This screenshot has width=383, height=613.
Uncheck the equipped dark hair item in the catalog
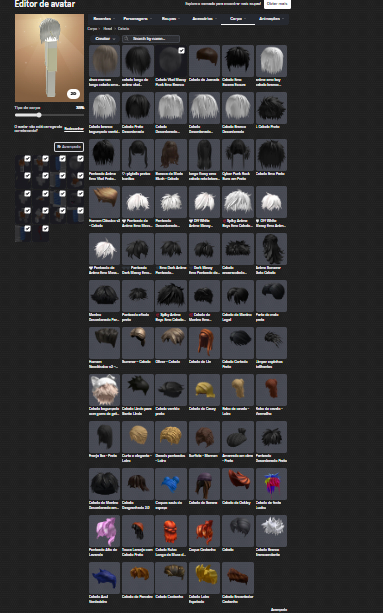coord(181,51)
